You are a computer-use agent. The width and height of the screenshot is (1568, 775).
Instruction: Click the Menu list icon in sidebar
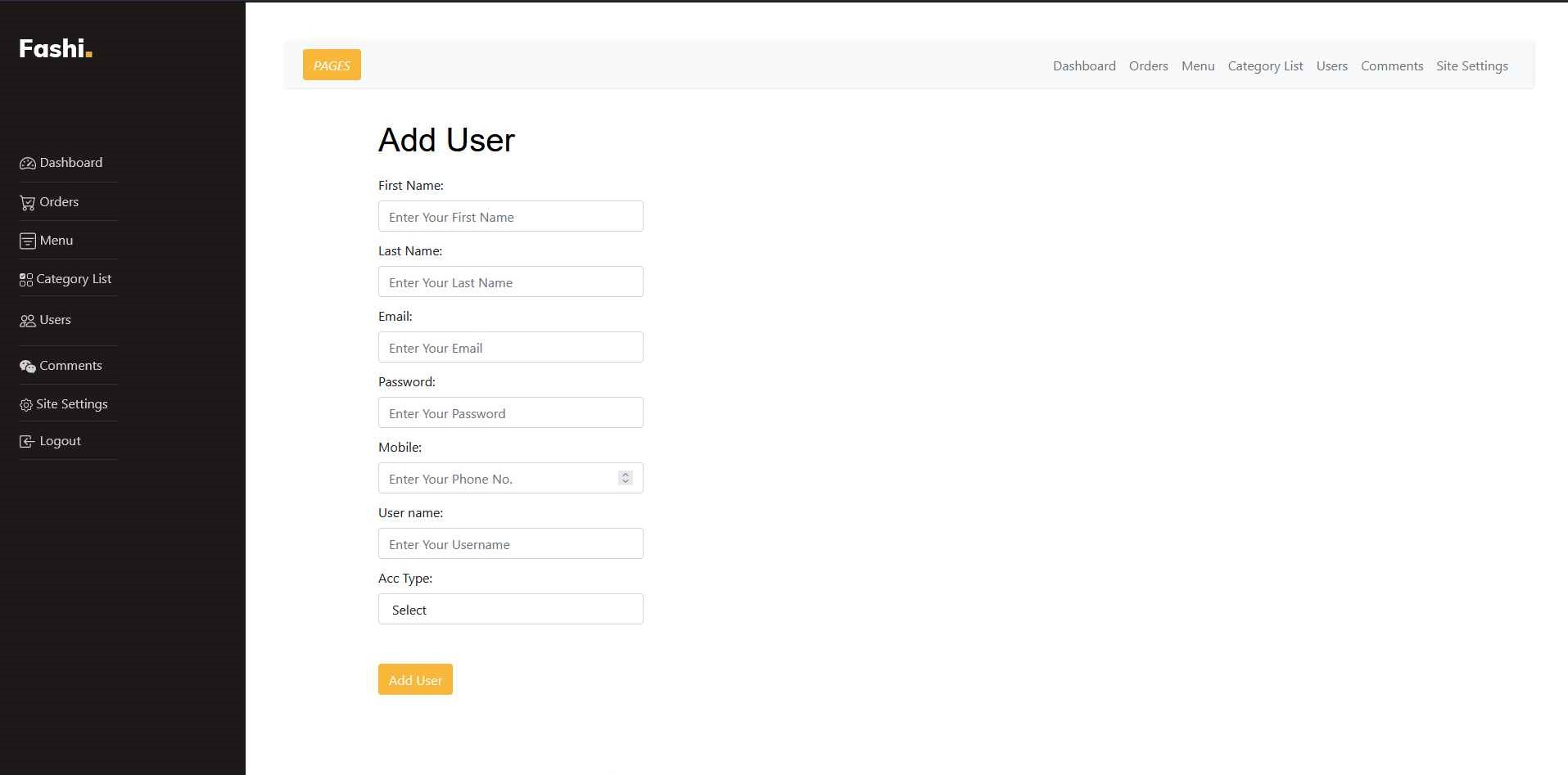pos(27,241)
